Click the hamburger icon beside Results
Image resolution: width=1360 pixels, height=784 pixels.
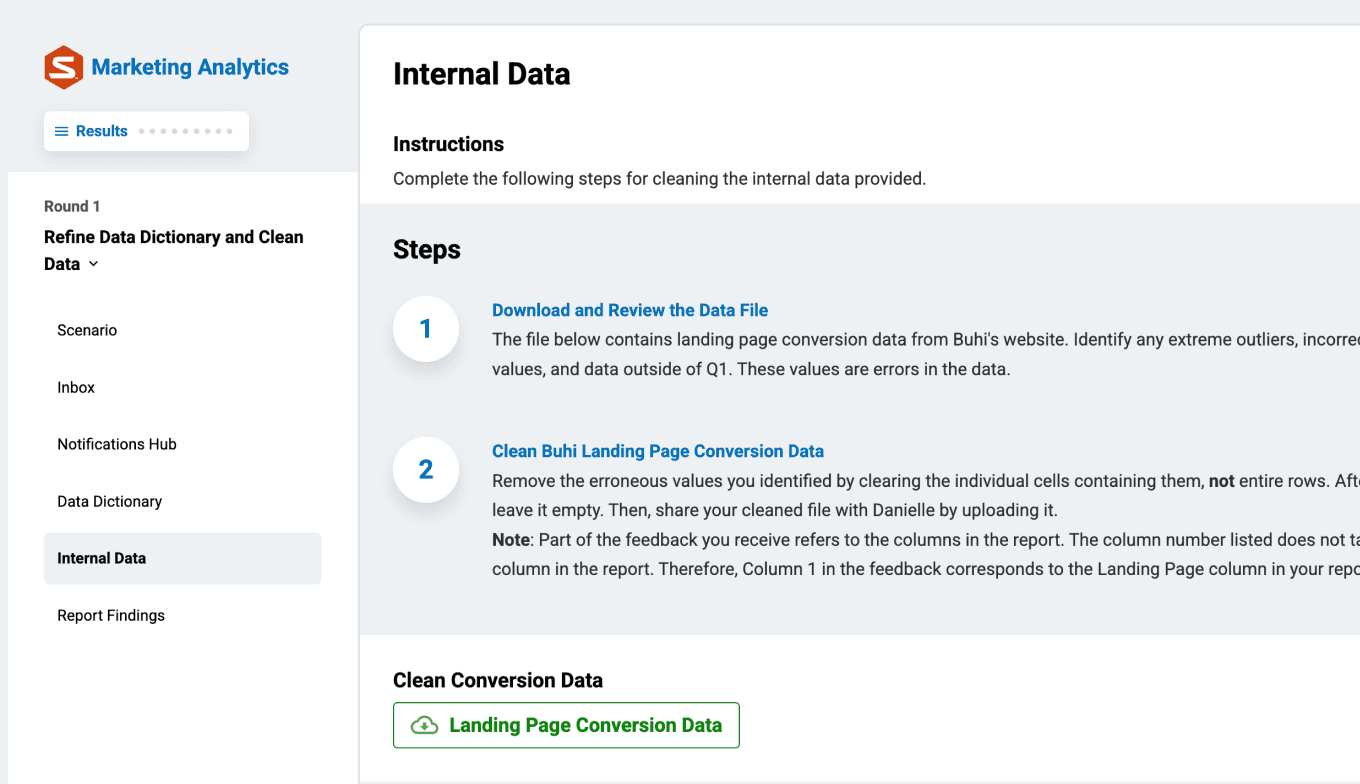pyautogui.click(x=61, y=131)
